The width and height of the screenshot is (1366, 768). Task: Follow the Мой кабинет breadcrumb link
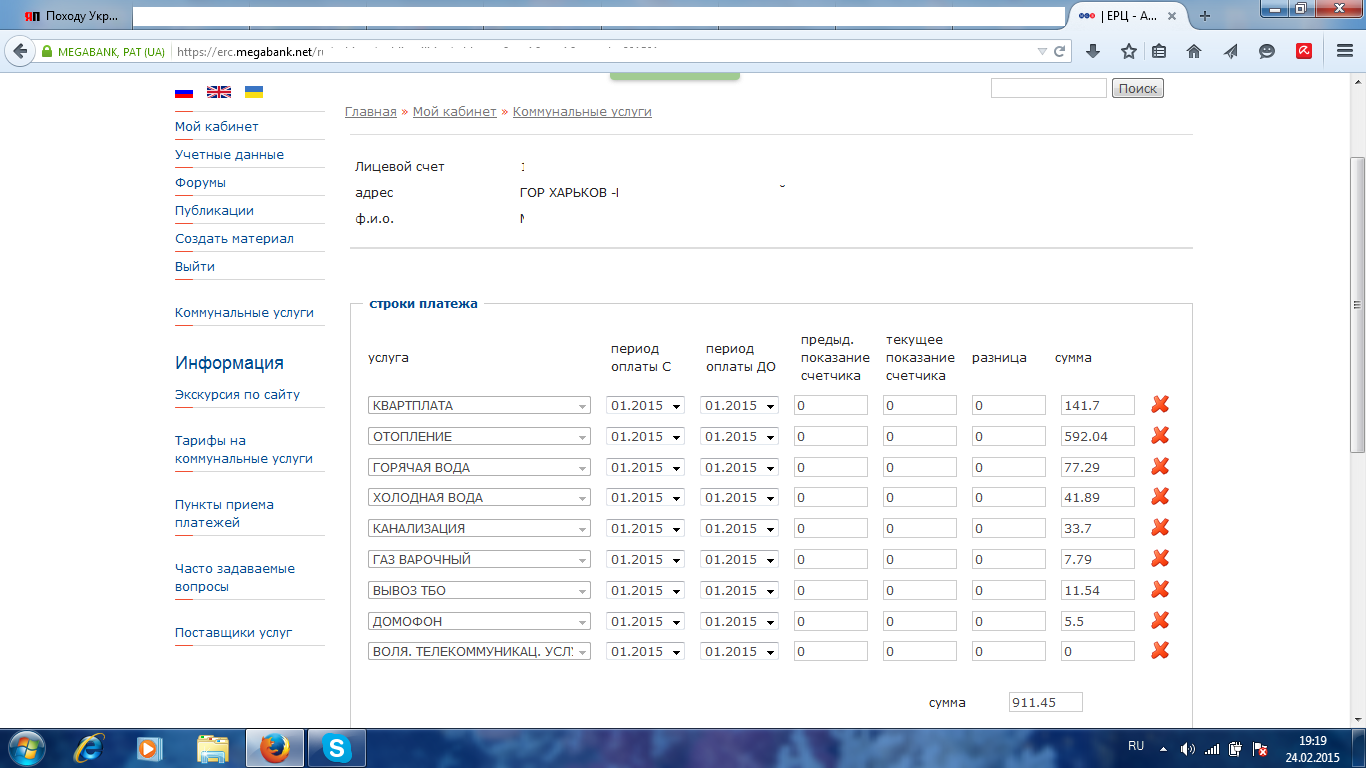pyautogui.click(x=455, y=112)
